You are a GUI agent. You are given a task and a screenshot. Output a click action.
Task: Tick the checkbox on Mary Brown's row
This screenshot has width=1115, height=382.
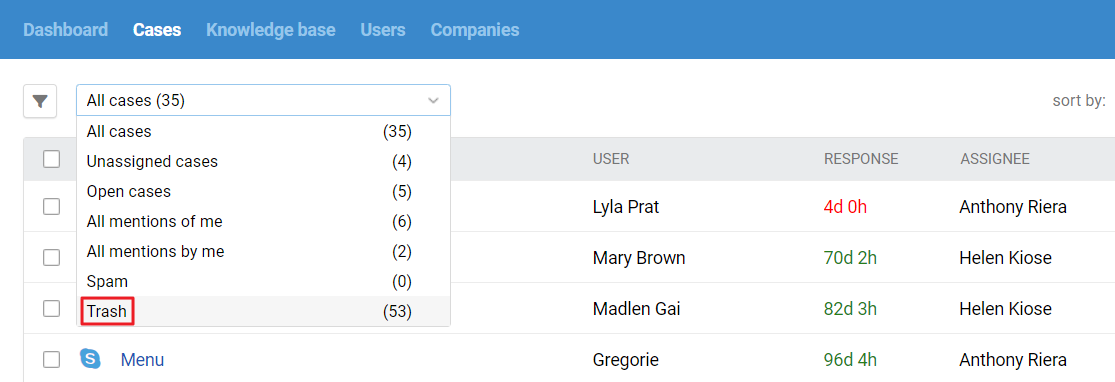pyautogui.click(x=51, y=258)
